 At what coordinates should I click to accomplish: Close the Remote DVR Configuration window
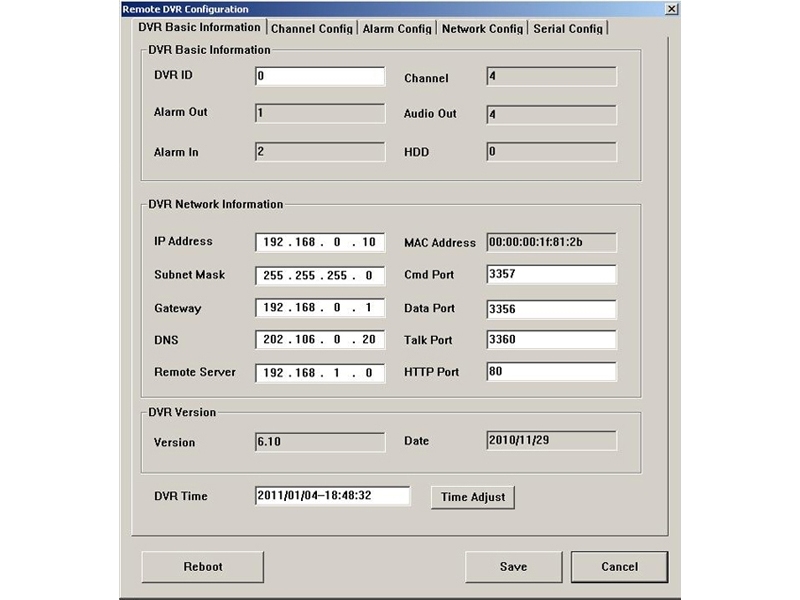tap(673, 9)
